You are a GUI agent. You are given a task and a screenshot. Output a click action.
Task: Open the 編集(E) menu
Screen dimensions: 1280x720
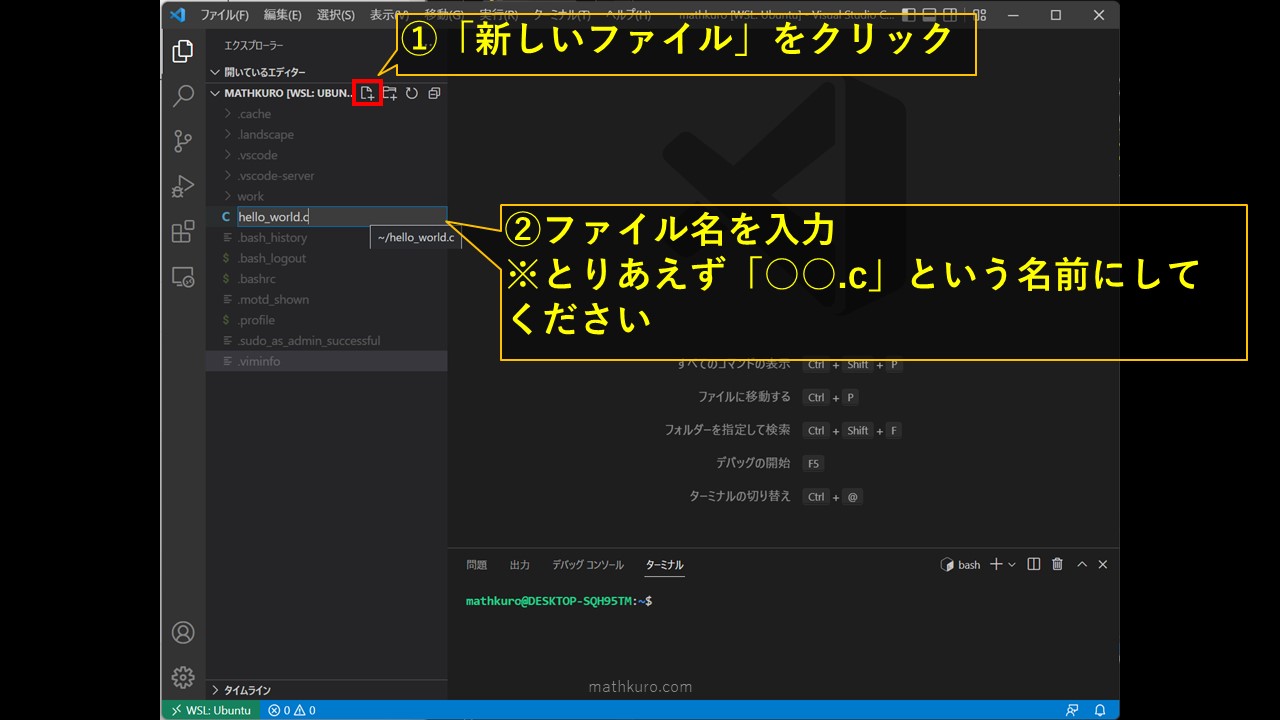coord(283,15)
